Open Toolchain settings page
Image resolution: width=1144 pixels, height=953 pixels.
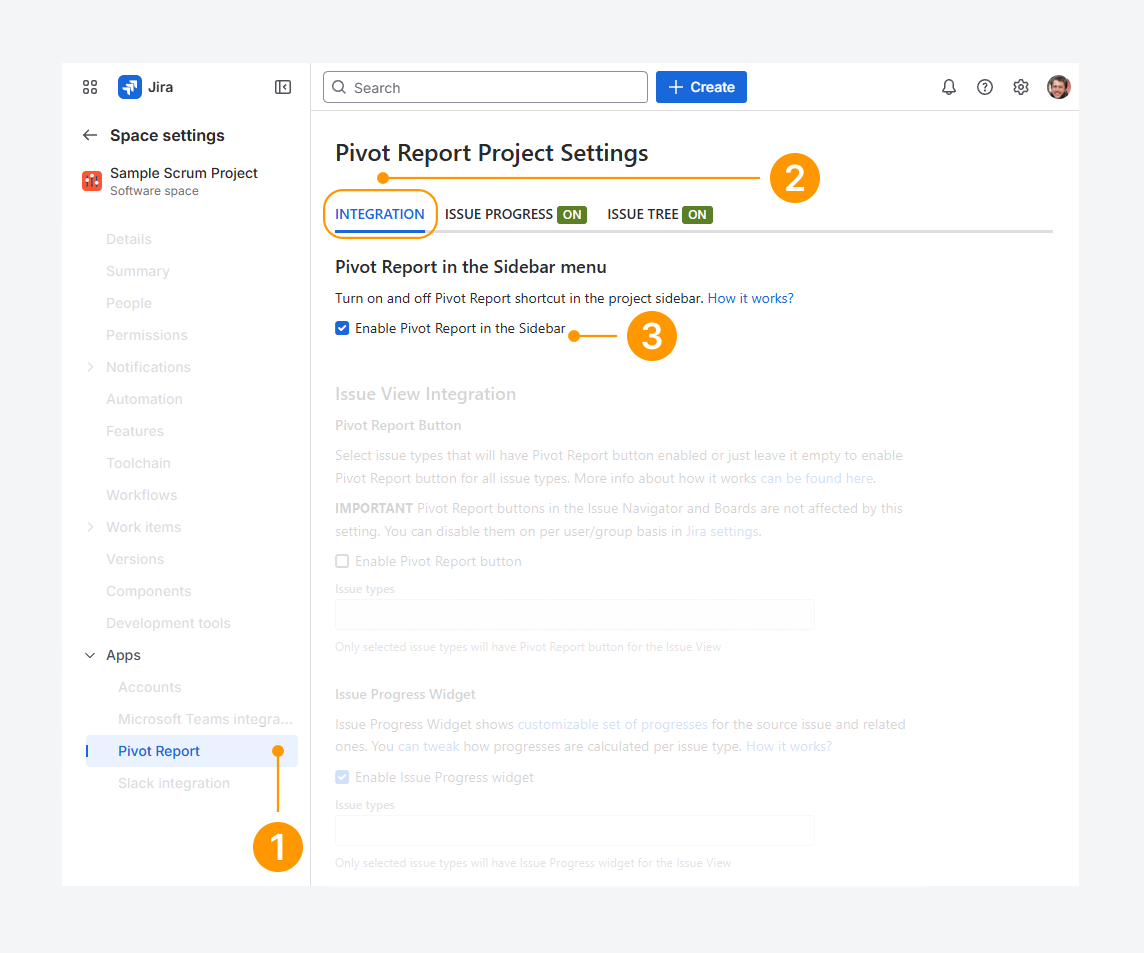[x=138, y=463]
